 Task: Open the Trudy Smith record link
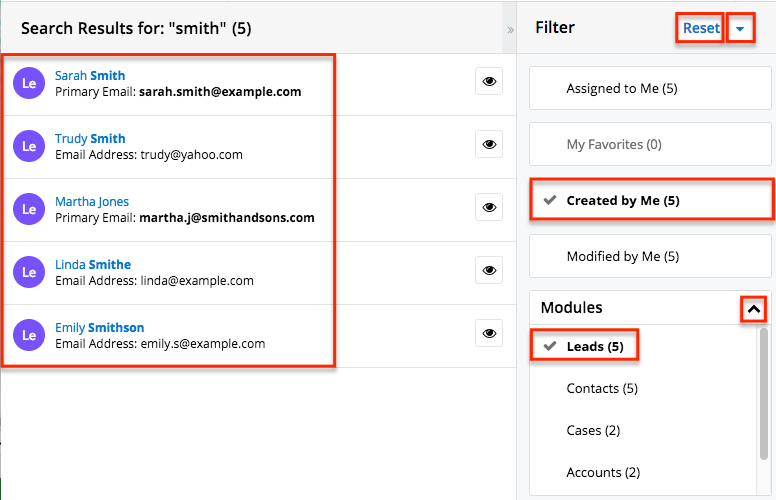tap(90, 138)
